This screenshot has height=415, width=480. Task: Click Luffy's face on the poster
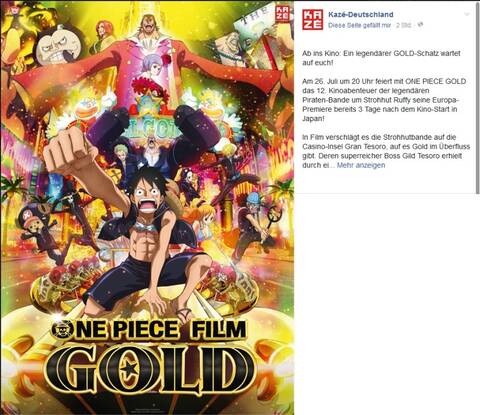[147, 195]
